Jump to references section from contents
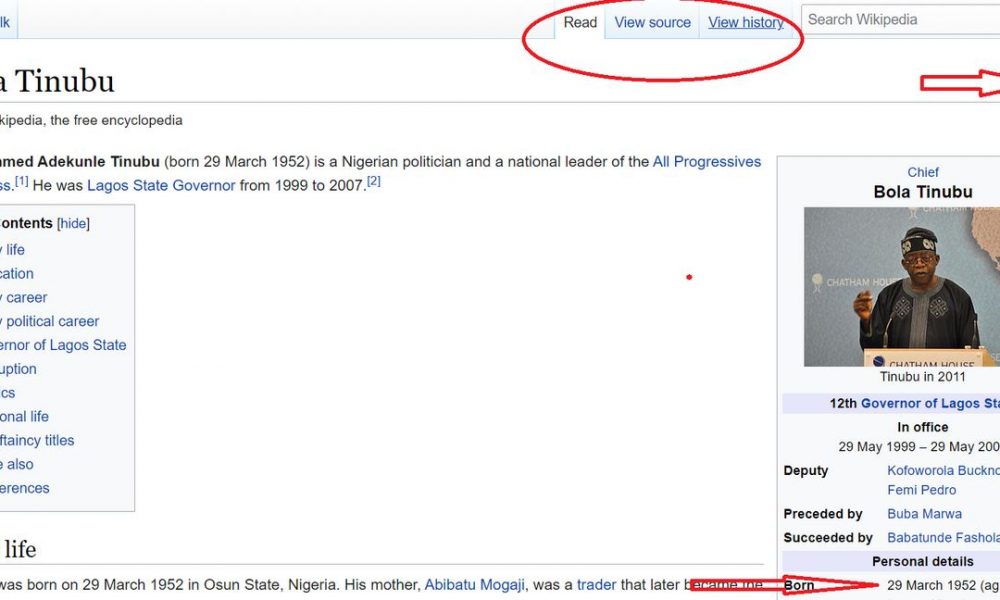Viewport: 1000px width, 600px height. [x=25, y=488]
